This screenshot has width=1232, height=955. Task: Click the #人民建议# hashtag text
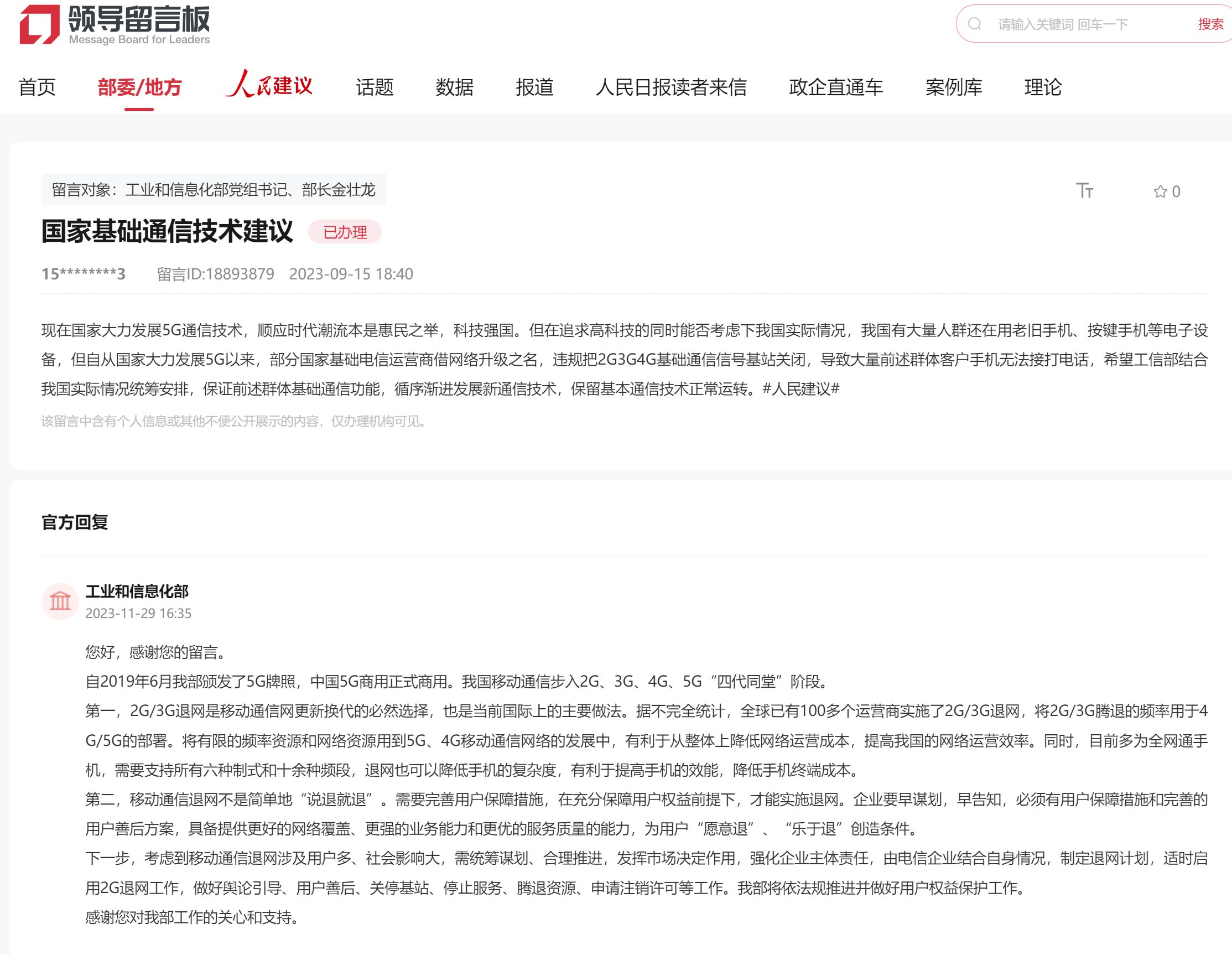coord(801,388)
